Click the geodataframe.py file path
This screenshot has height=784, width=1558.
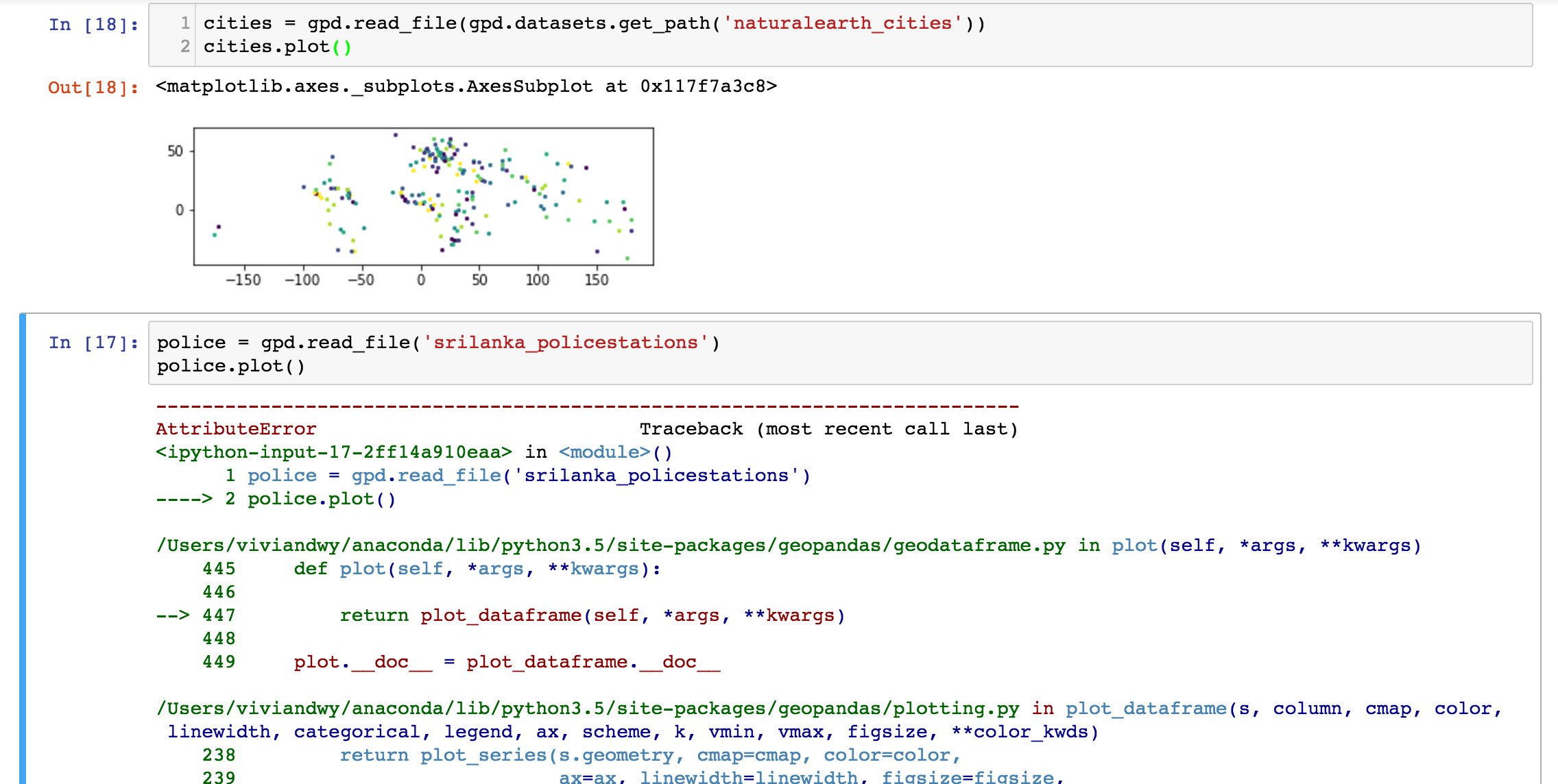pos(610,546)
